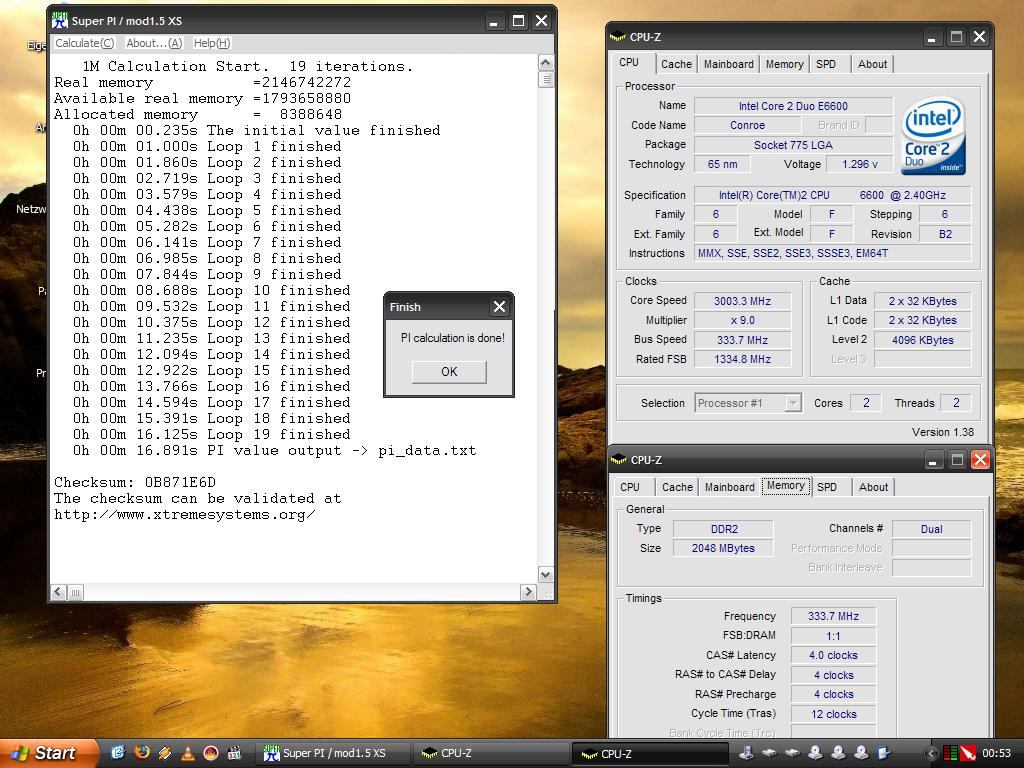1024x768 pixels.
Task: Click the Cycle Time (Tras) value '12 clocks'
Action: click(833, 714)
